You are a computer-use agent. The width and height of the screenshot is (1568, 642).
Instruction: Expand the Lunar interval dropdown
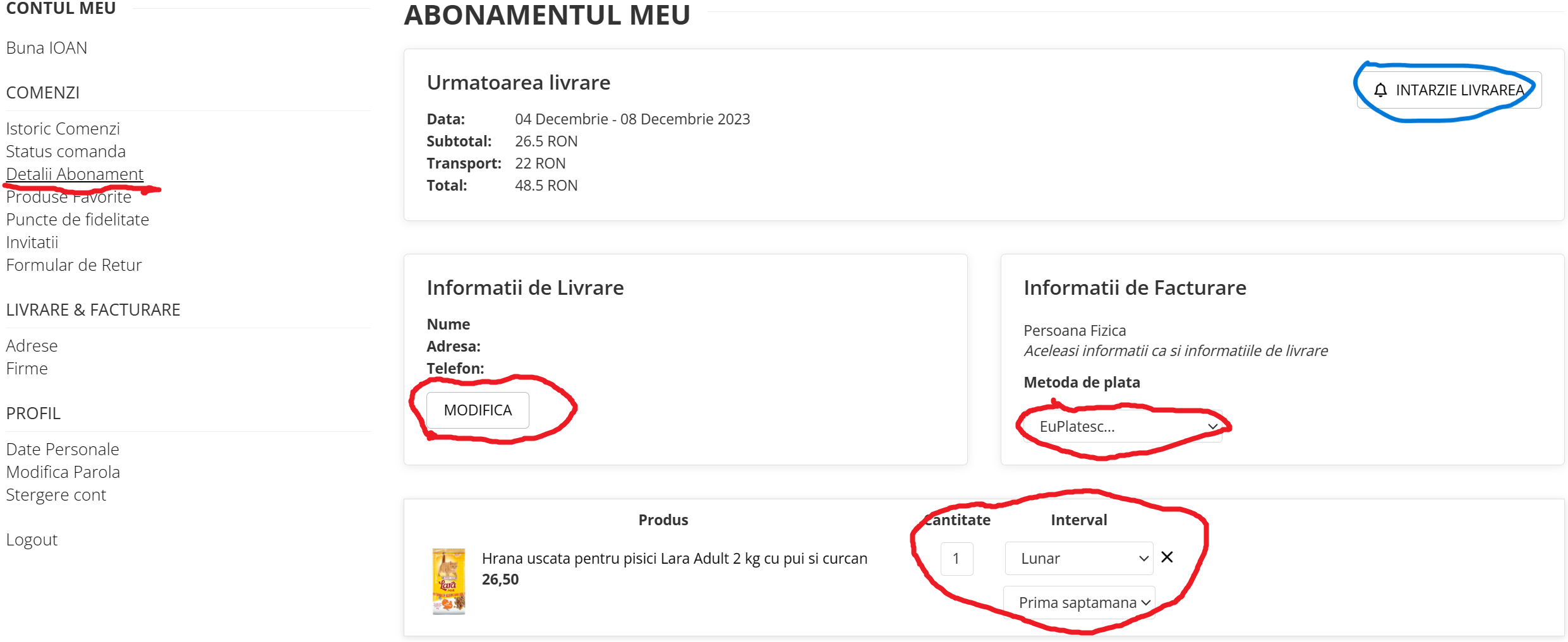coord(1079,559)
